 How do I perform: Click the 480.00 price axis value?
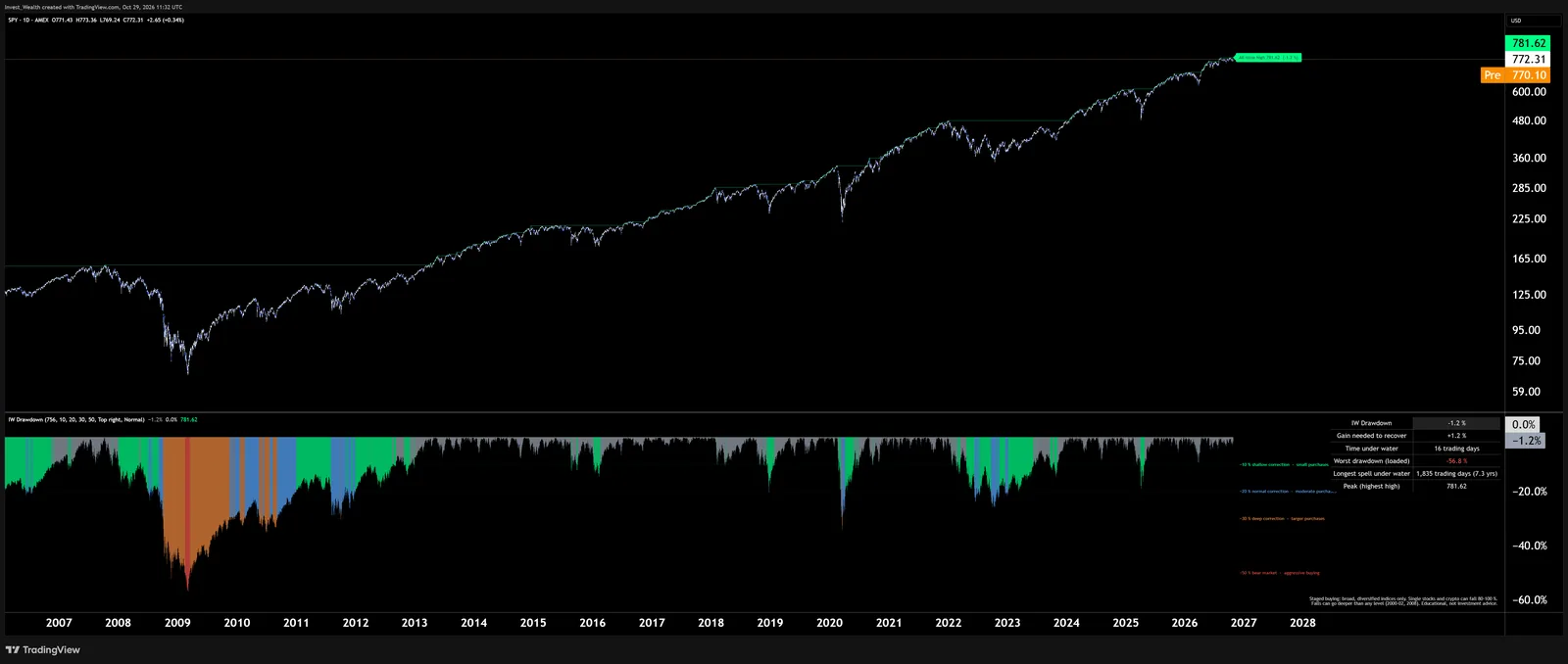pyautogui.click(x=1529, y=121)
